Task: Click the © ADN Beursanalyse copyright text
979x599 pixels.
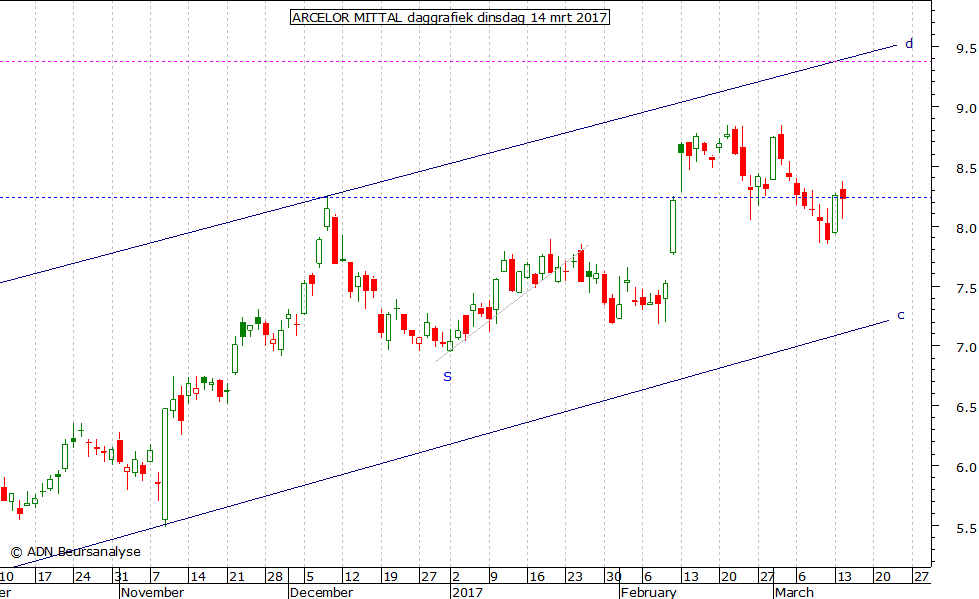Action: (76, 552)
